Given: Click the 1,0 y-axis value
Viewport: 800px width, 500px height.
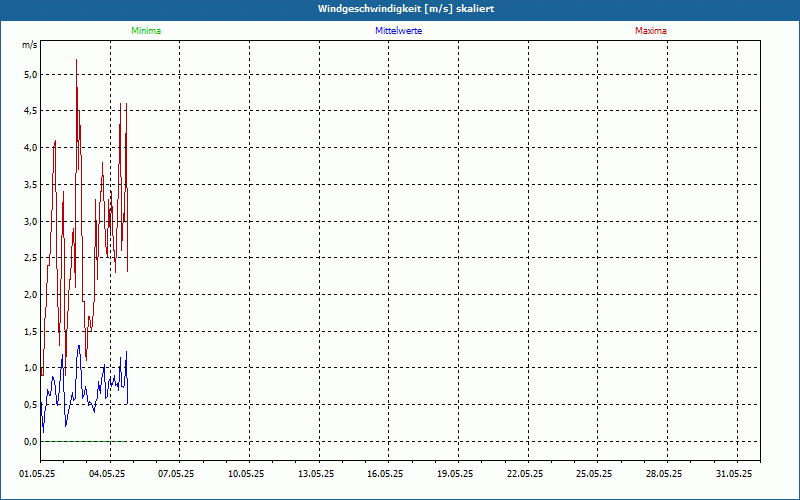Looking at the screenshot, I should pyautogui.click(x=31, y=368).
